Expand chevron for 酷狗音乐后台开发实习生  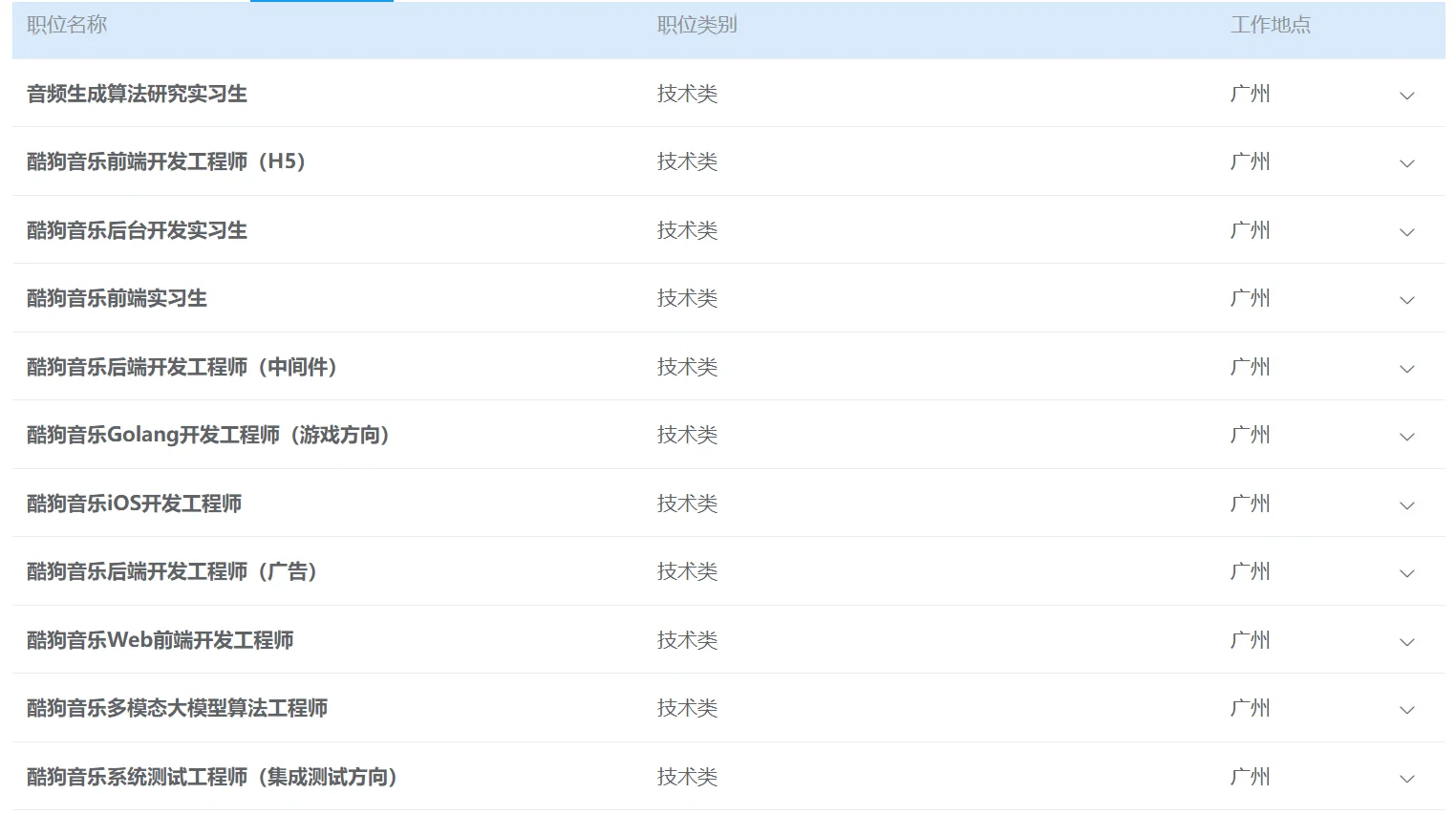click(1406, 232)
